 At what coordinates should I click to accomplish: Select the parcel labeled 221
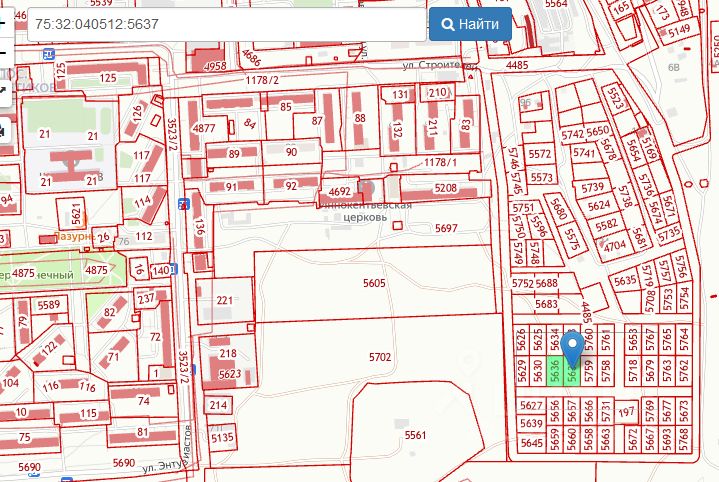click(x=224, y=300)
